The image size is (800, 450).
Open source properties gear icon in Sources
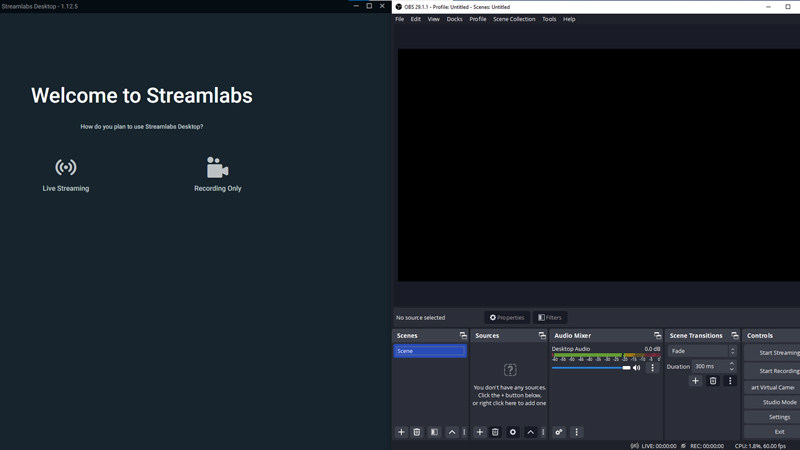tap(513, 432)
